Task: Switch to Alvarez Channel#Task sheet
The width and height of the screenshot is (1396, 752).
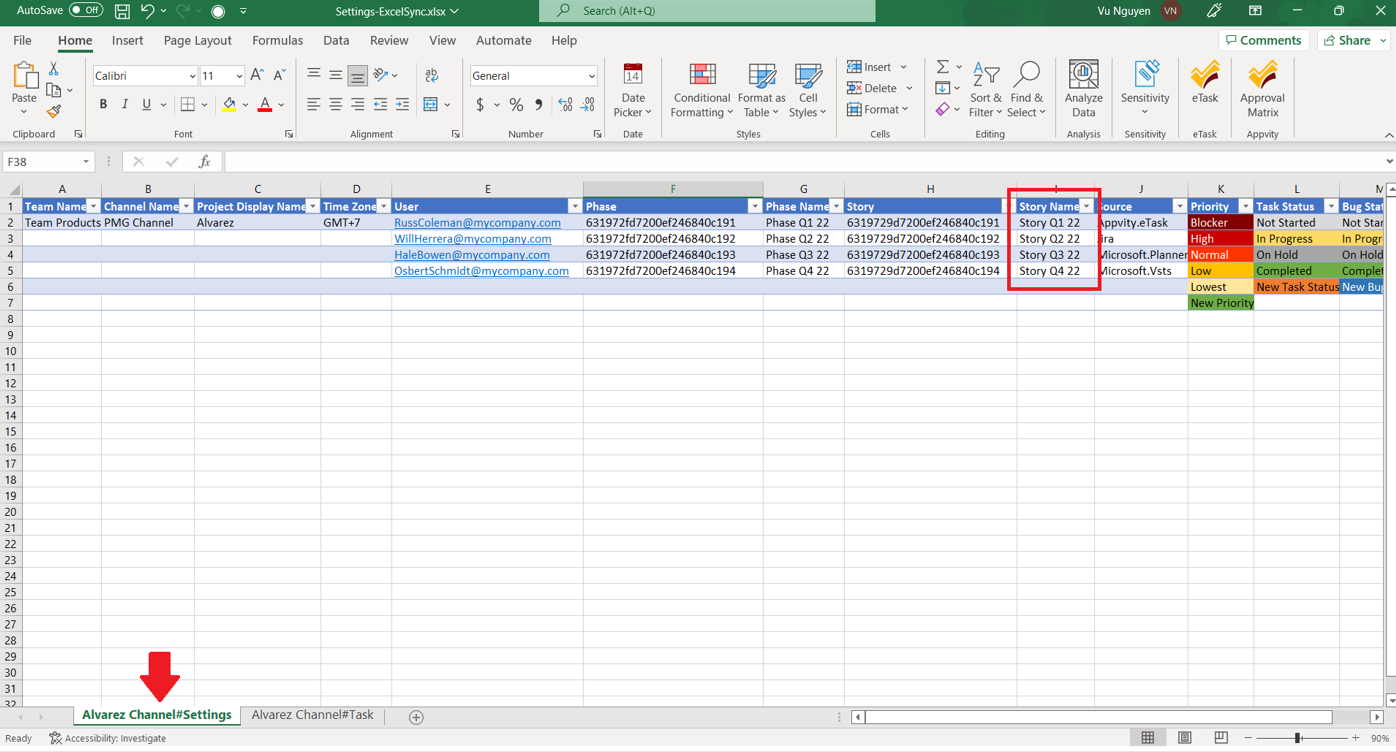Action: [312, 715]
